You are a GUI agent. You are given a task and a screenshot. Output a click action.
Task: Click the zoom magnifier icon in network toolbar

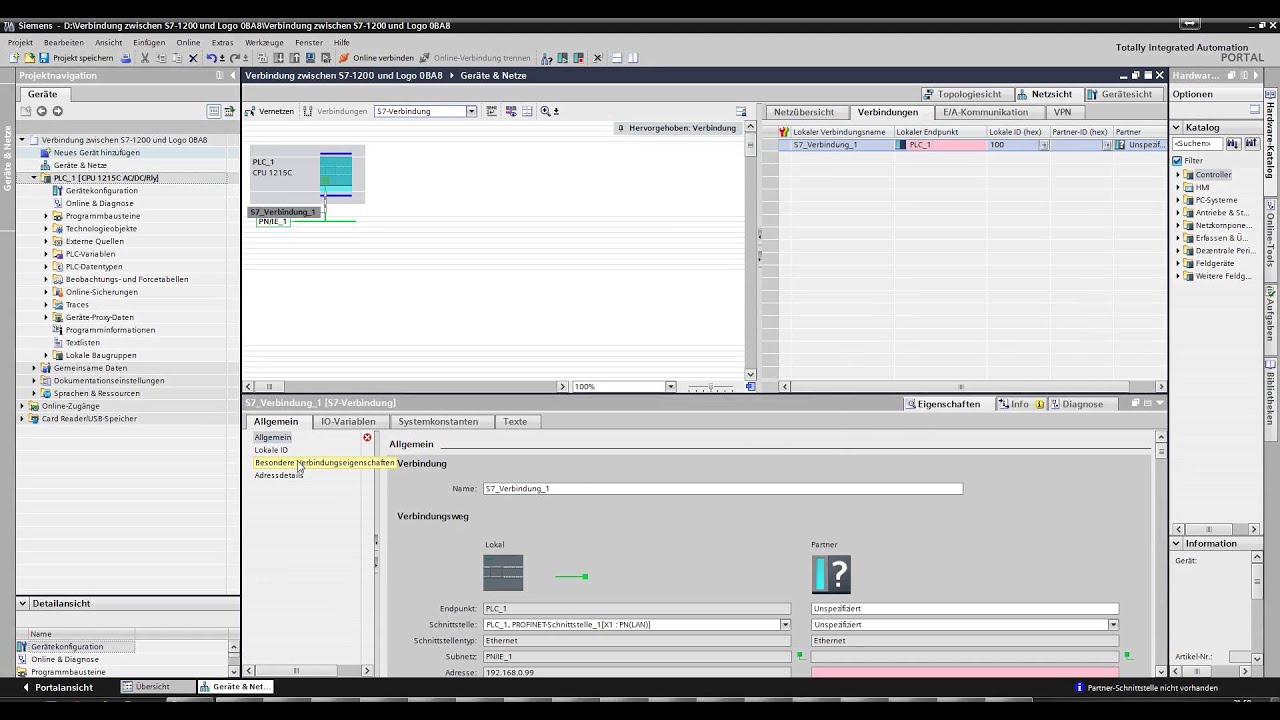point(545,111)
